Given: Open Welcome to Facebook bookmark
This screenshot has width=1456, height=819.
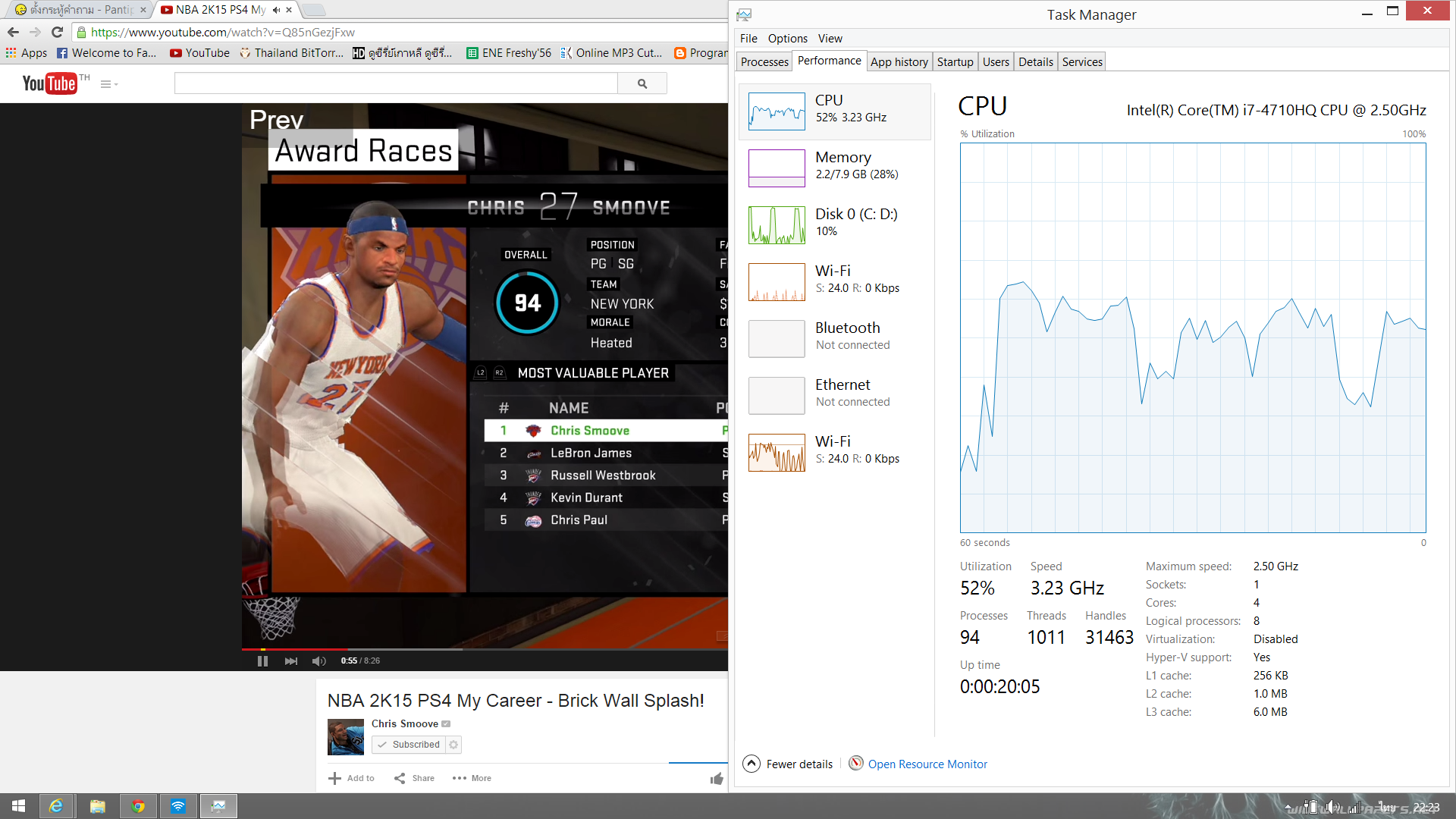Looking at the screenshot, I should [x=107, y=52].
